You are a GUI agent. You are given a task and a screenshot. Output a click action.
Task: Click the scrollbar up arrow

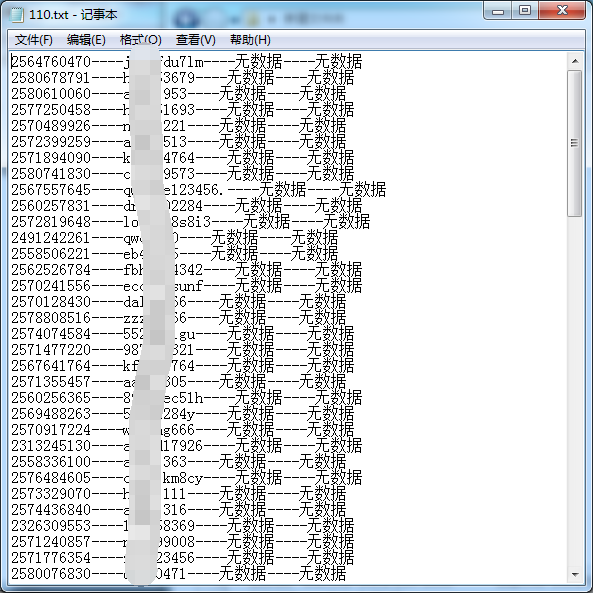[x=575, y=61]
